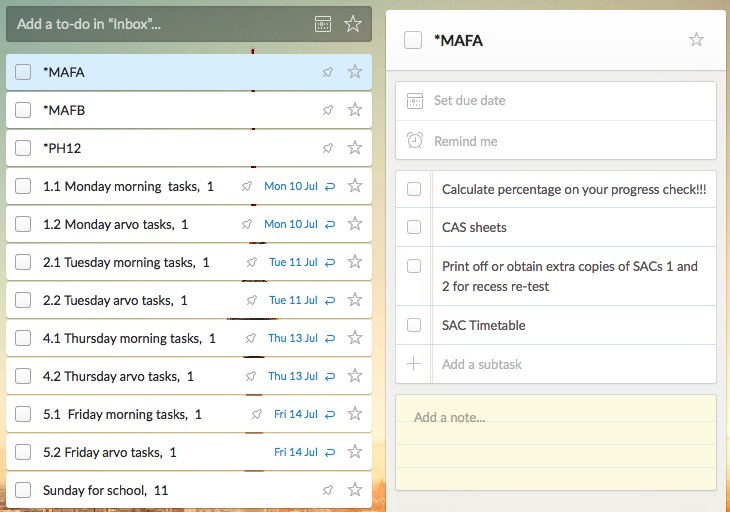Screen dimensions: 730x512
Task: Click the pin icon on *PH12 task
Action: point(328,148)
